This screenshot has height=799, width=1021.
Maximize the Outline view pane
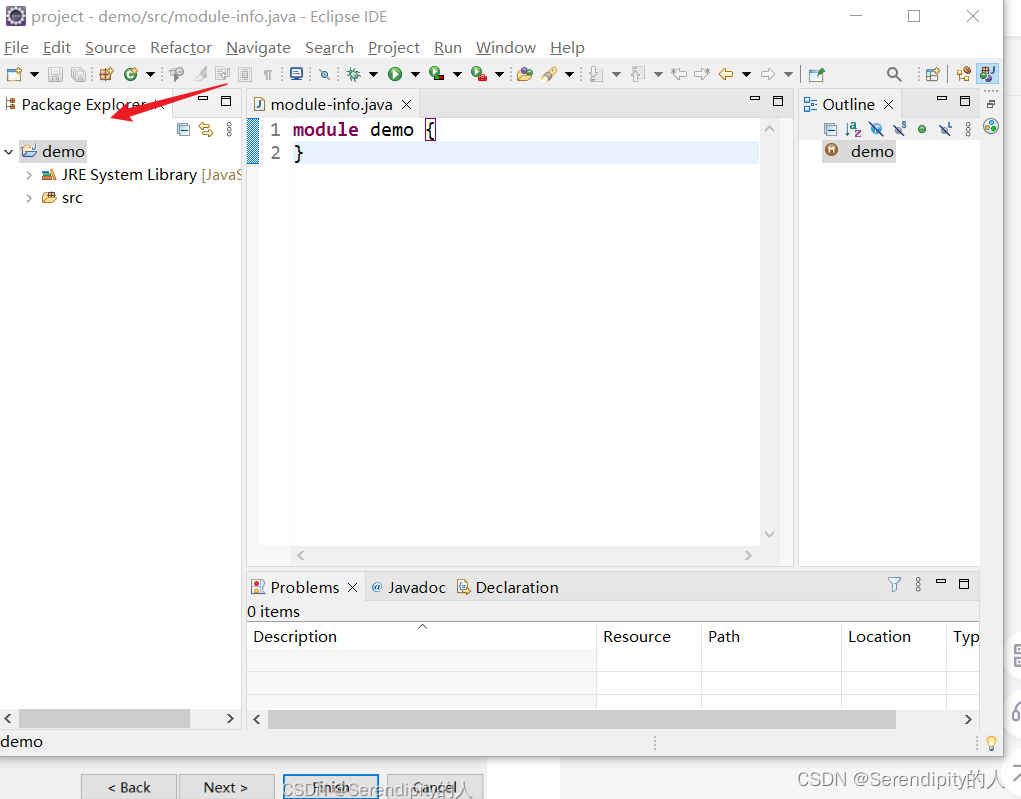965,101
